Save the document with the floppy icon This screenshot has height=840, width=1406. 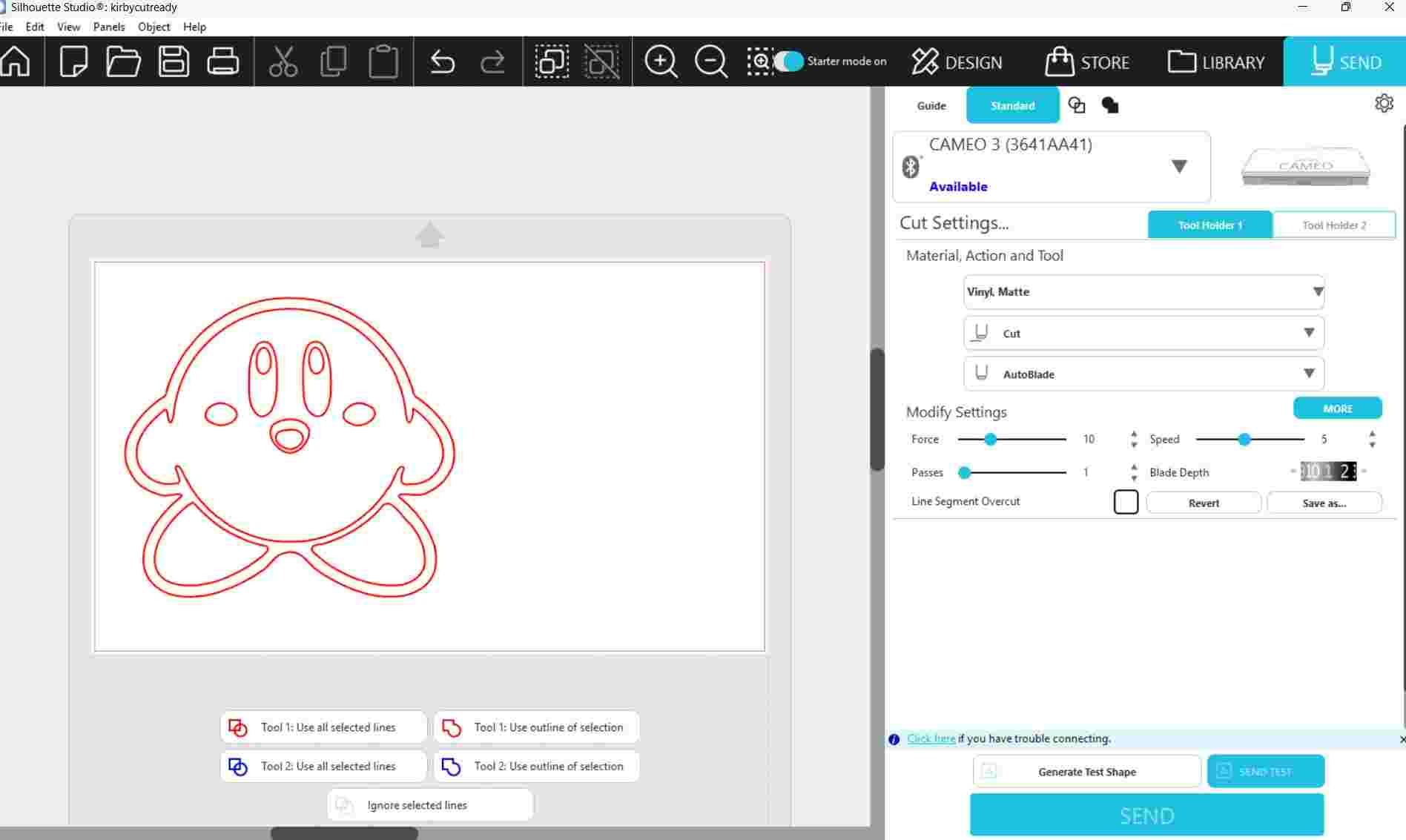pyautogui.click(x=174, y=61)
